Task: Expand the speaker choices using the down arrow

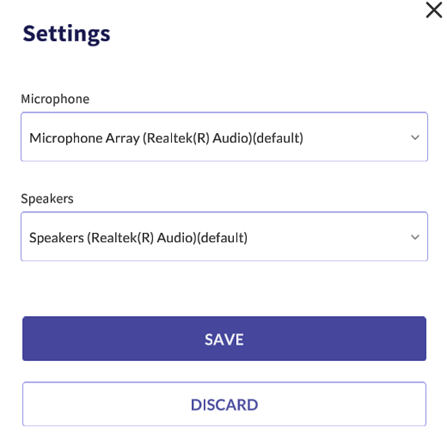Action: coord(415,237)
